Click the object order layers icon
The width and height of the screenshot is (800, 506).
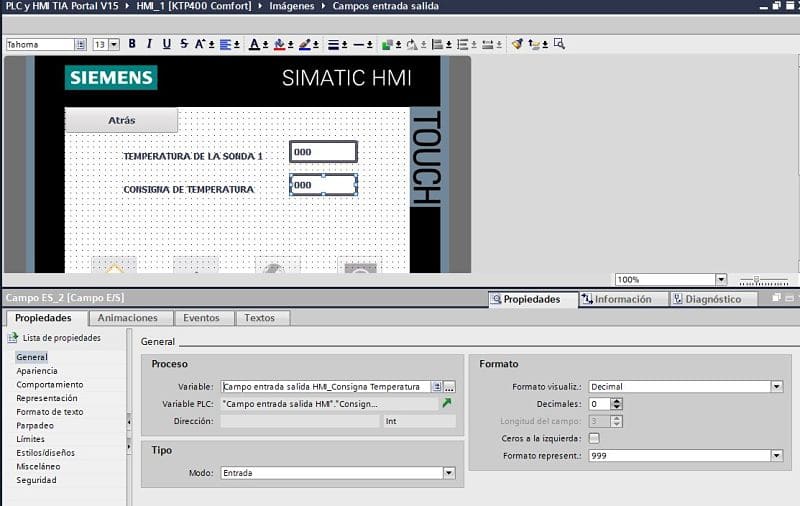387,44
